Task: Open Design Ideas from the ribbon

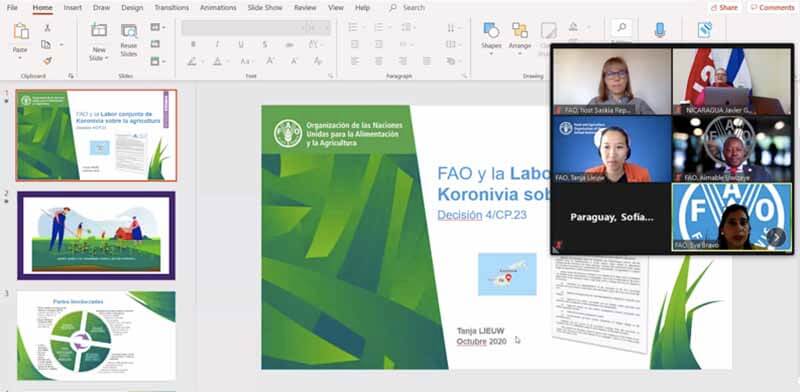Action: (x=705, y=30)
